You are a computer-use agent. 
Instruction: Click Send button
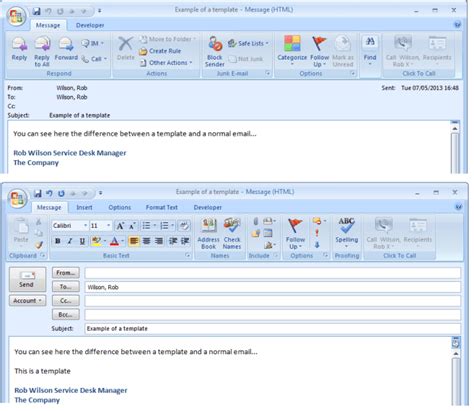27,279
